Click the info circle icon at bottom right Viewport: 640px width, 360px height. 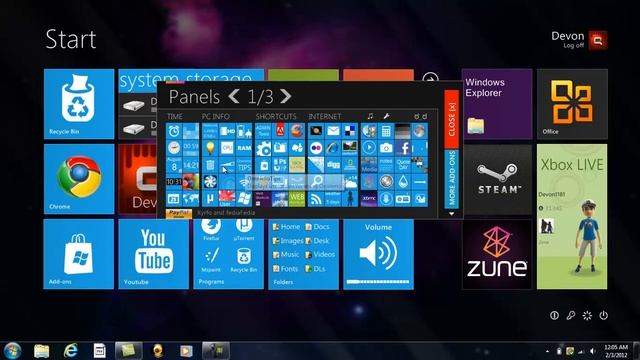(554, 315)
